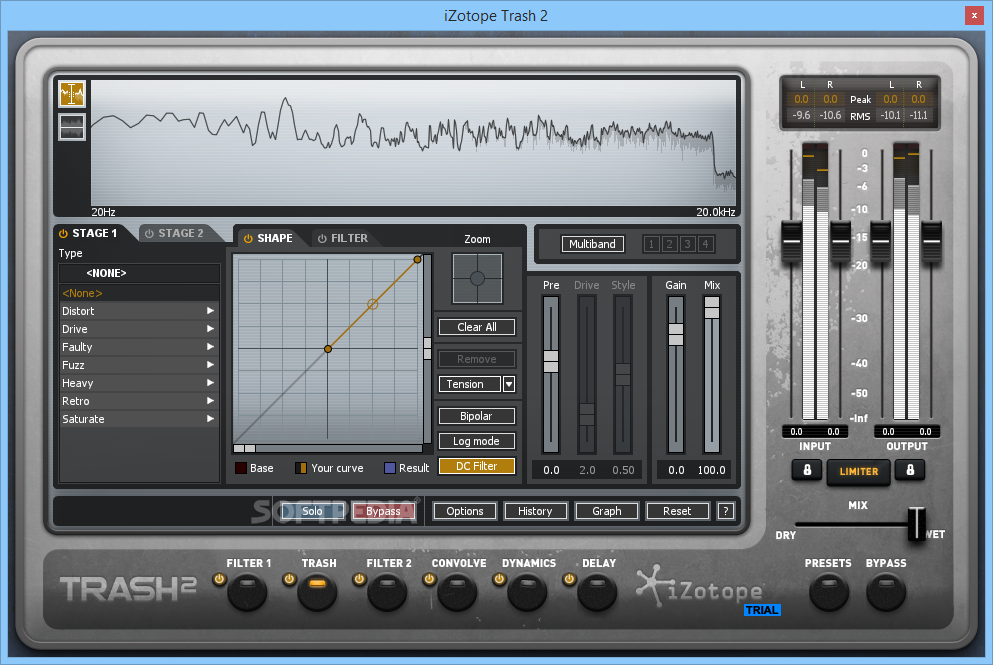
Task: Expand the Faulty category
Action: pyautogui.click(x=139, y=347)
